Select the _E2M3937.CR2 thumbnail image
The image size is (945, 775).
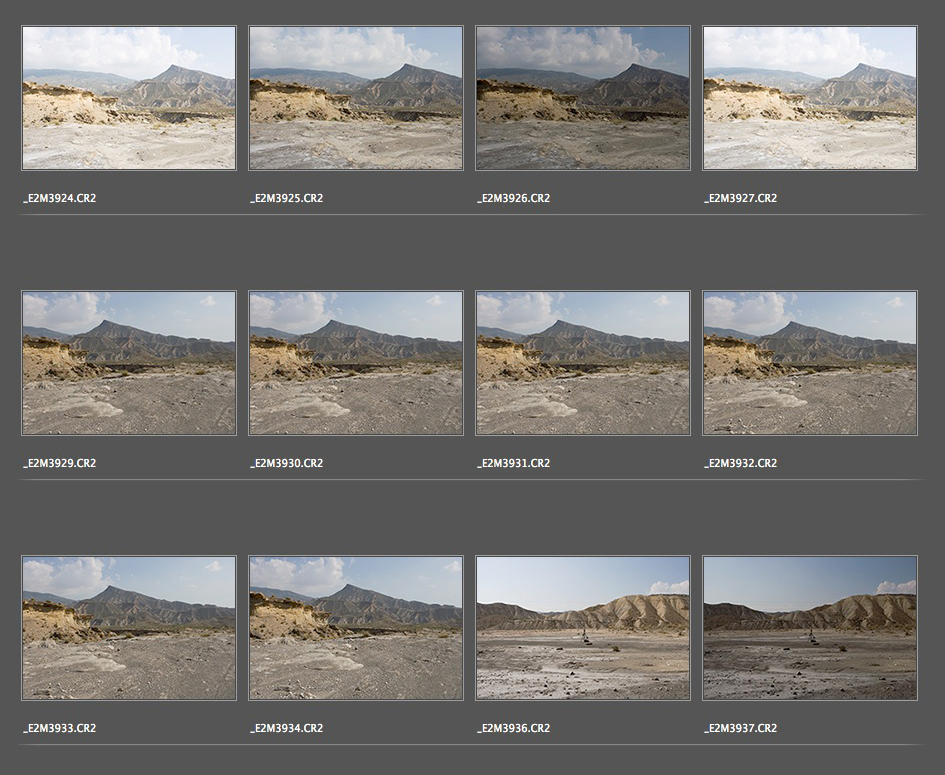tap(810, 628)
